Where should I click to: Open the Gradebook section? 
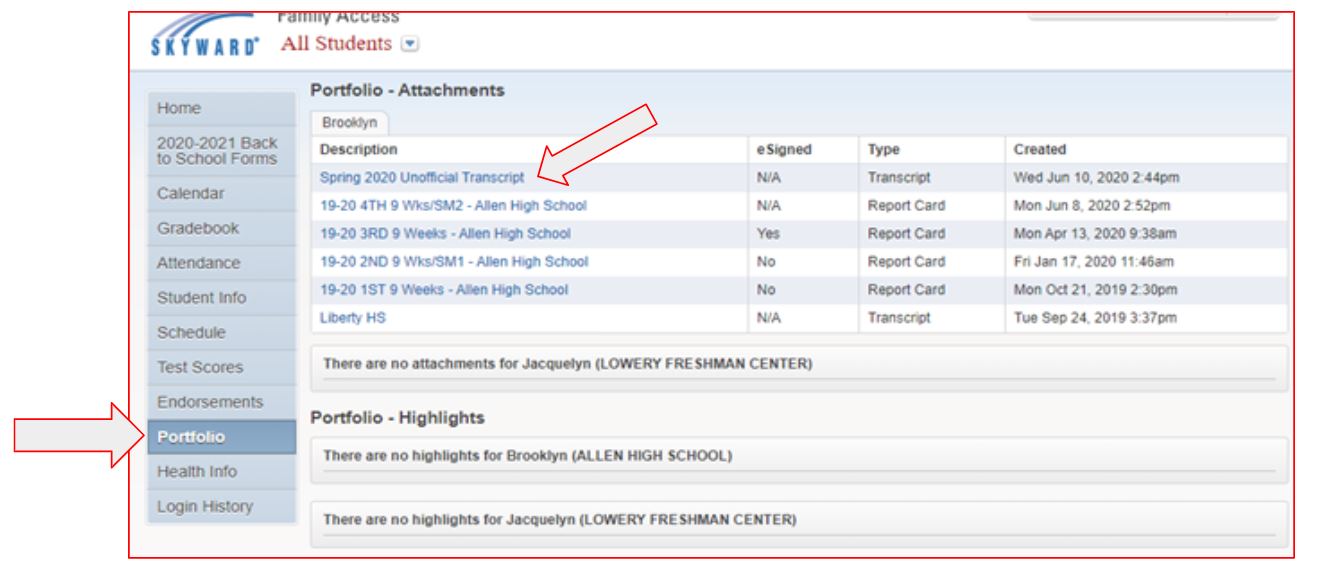click(190, 228)
